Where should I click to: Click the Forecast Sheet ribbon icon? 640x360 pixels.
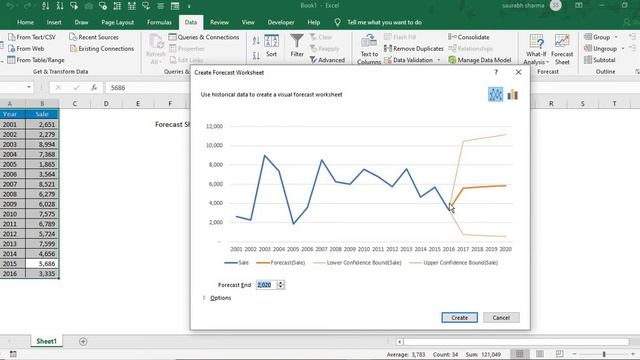(x=562, y=49)
